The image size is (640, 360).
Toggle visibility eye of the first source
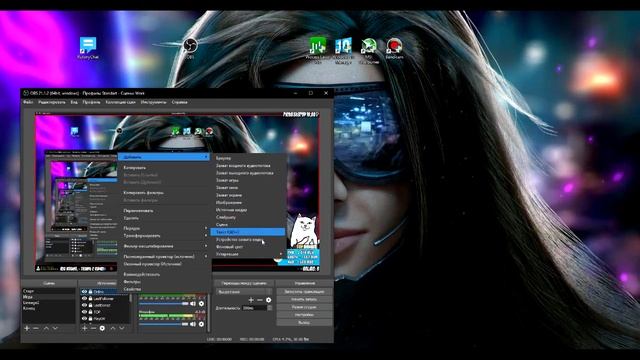[84, 292]
